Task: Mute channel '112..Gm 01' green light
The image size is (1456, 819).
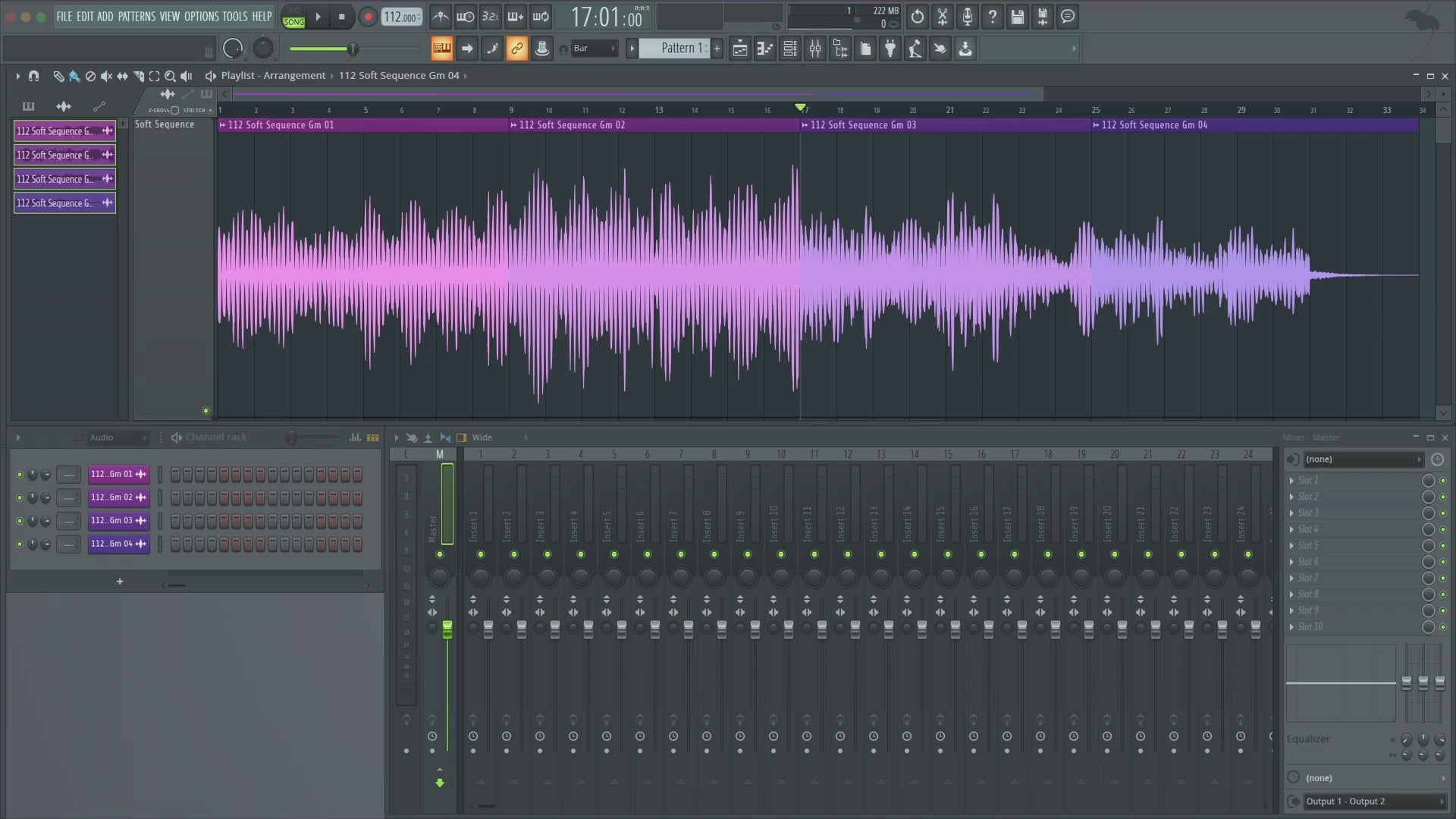Action: click(20, 475)
